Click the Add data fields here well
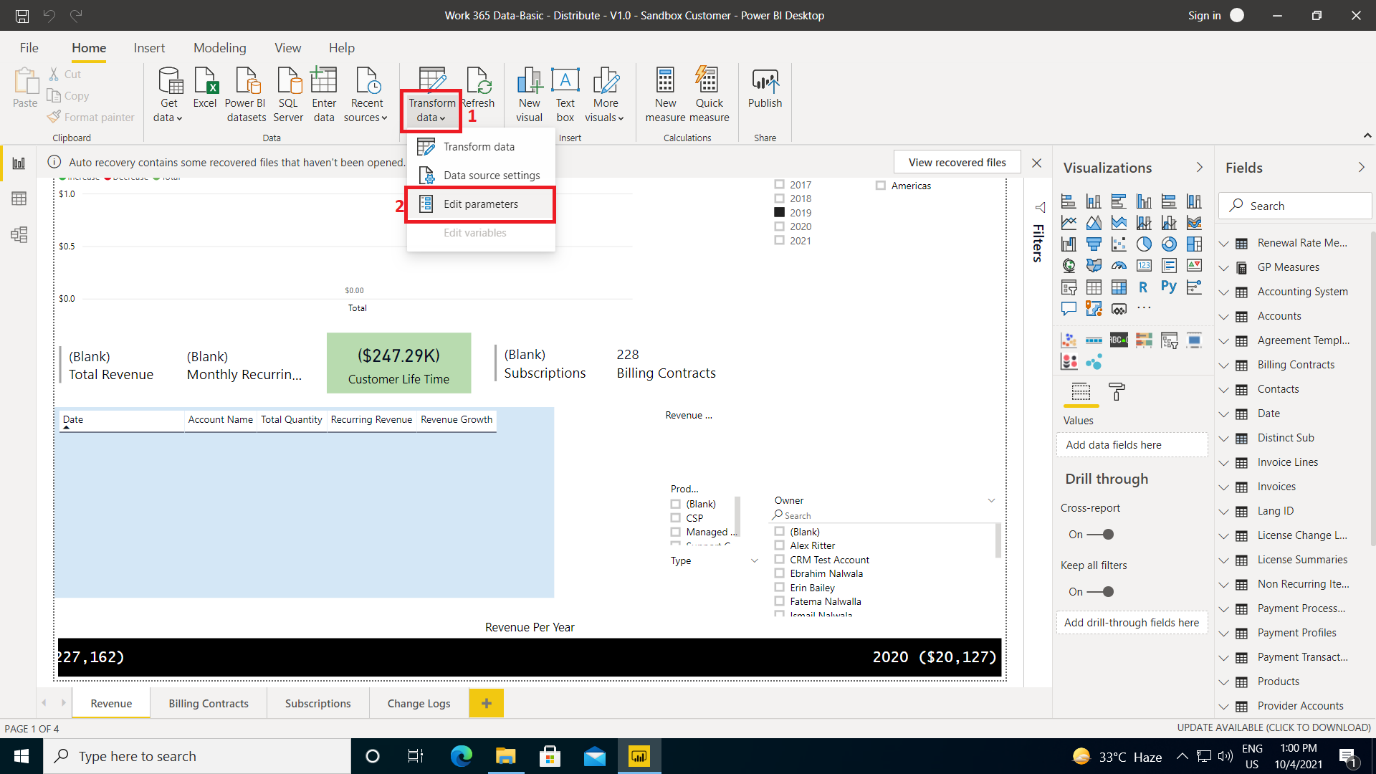1376x774 pixels. coord(1132,445)
